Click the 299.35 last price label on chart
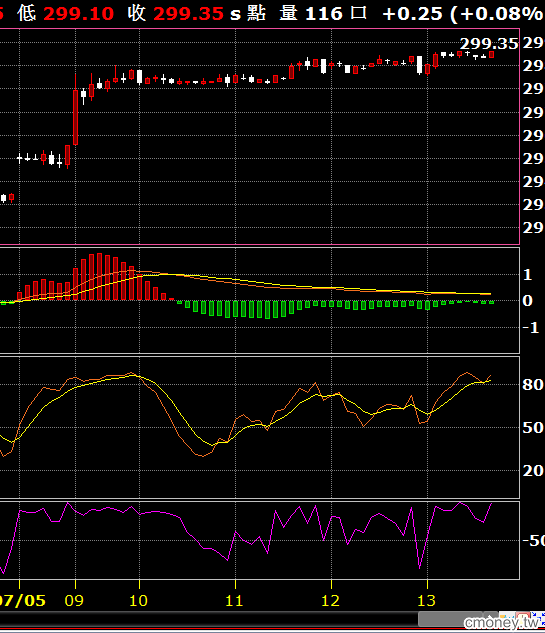This screenshot has height=633, width=545. [489, 44]
